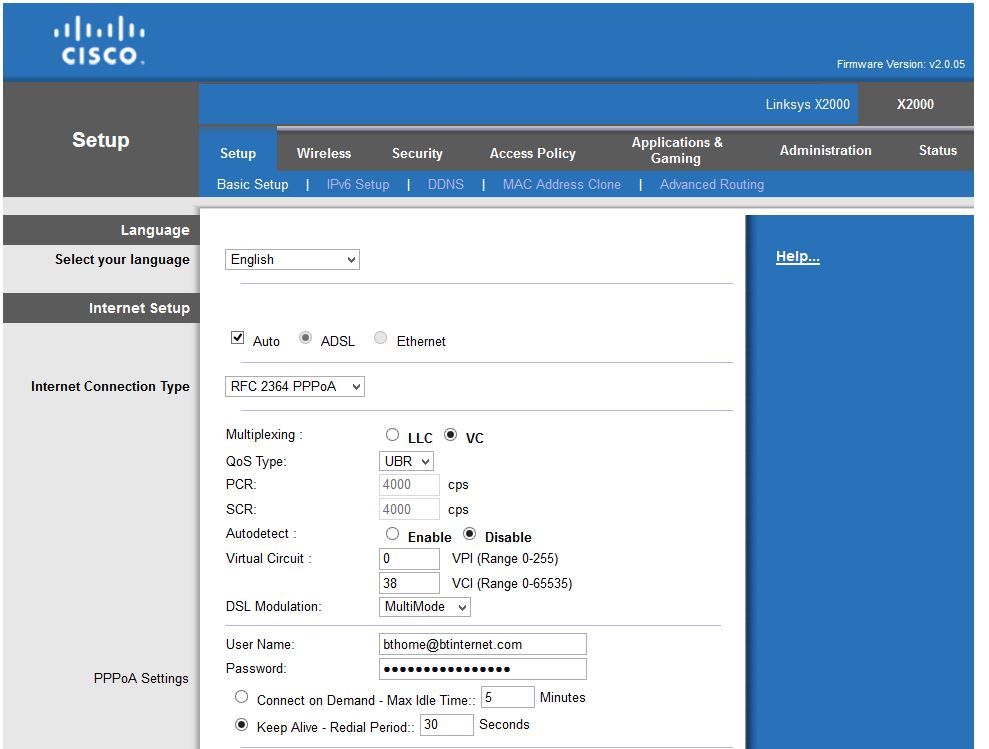Screen dimensions: 989x749
Task: Select Connect on Demand radio
Action: point(242,697)
